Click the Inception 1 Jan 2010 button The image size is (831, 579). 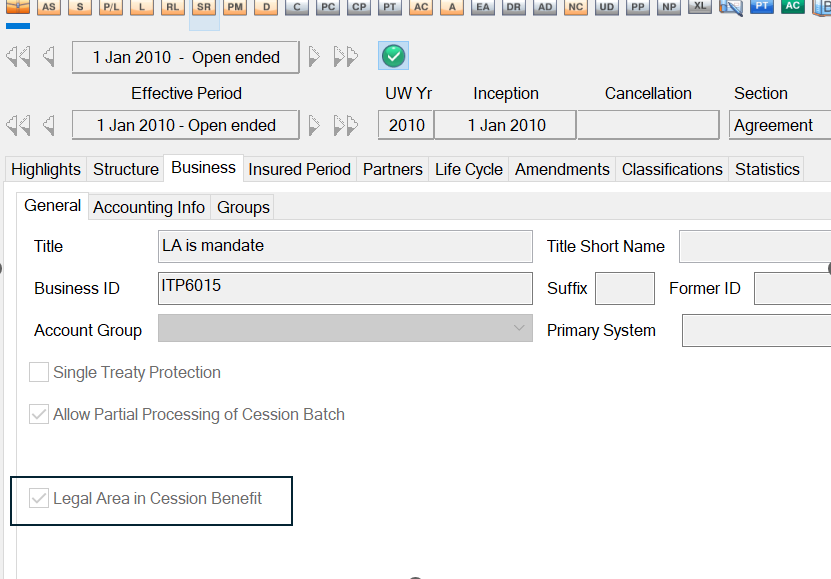pyautogui.click(x=506, y=125)
